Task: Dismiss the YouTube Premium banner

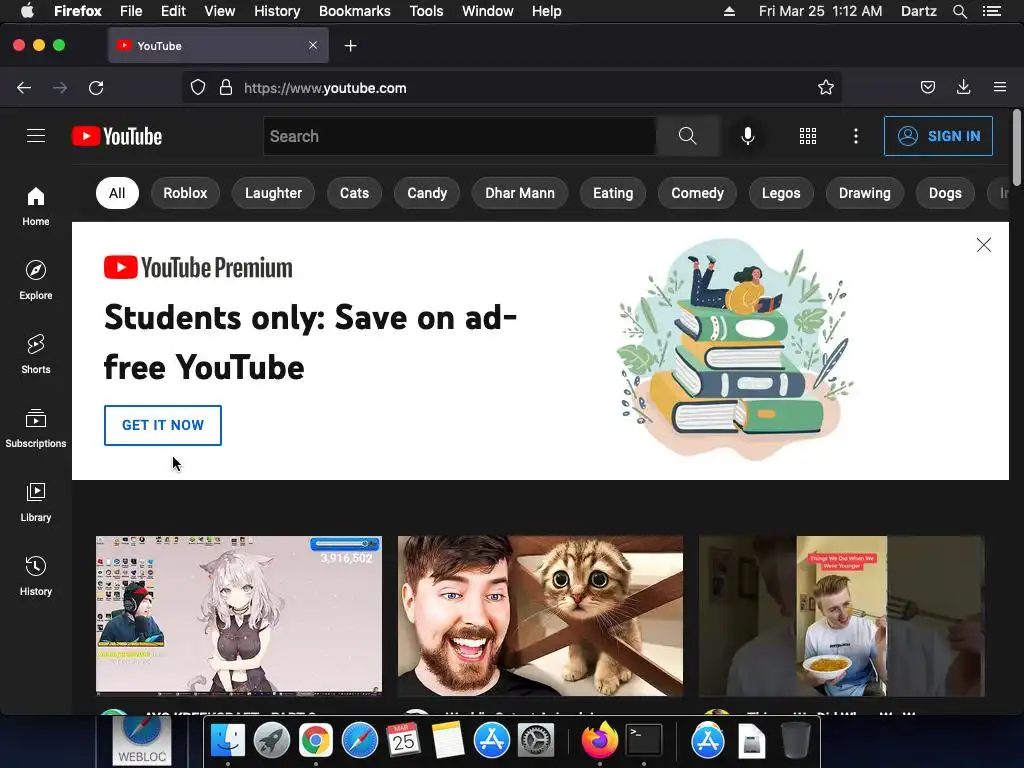Action: click(x=984, y=245)
